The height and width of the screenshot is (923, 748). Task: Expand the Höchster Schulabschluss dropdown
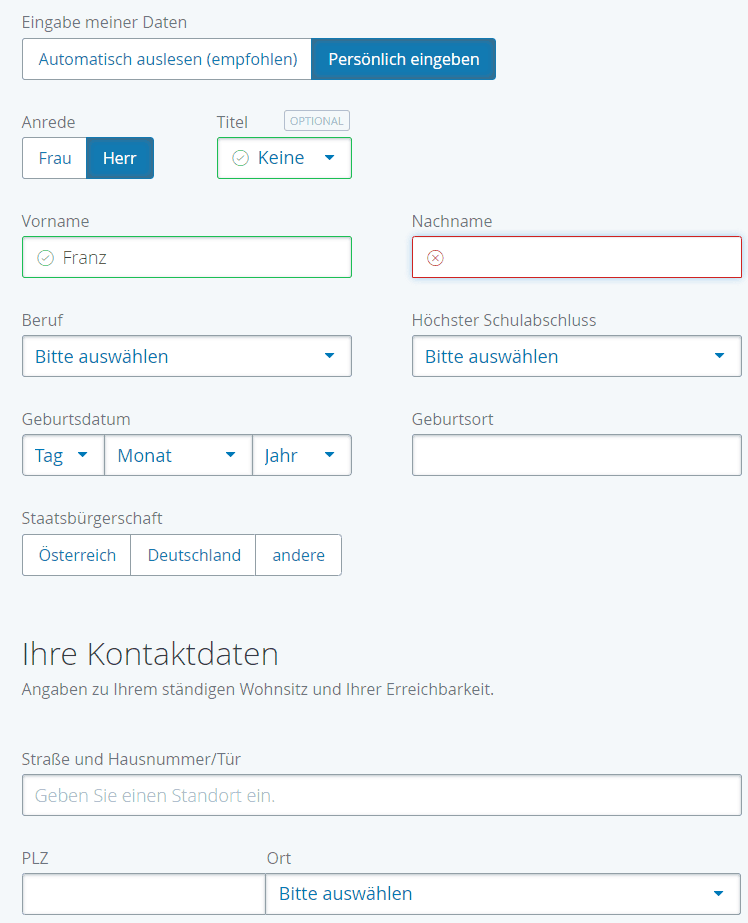pyautogui.click(x=577, y=356)
